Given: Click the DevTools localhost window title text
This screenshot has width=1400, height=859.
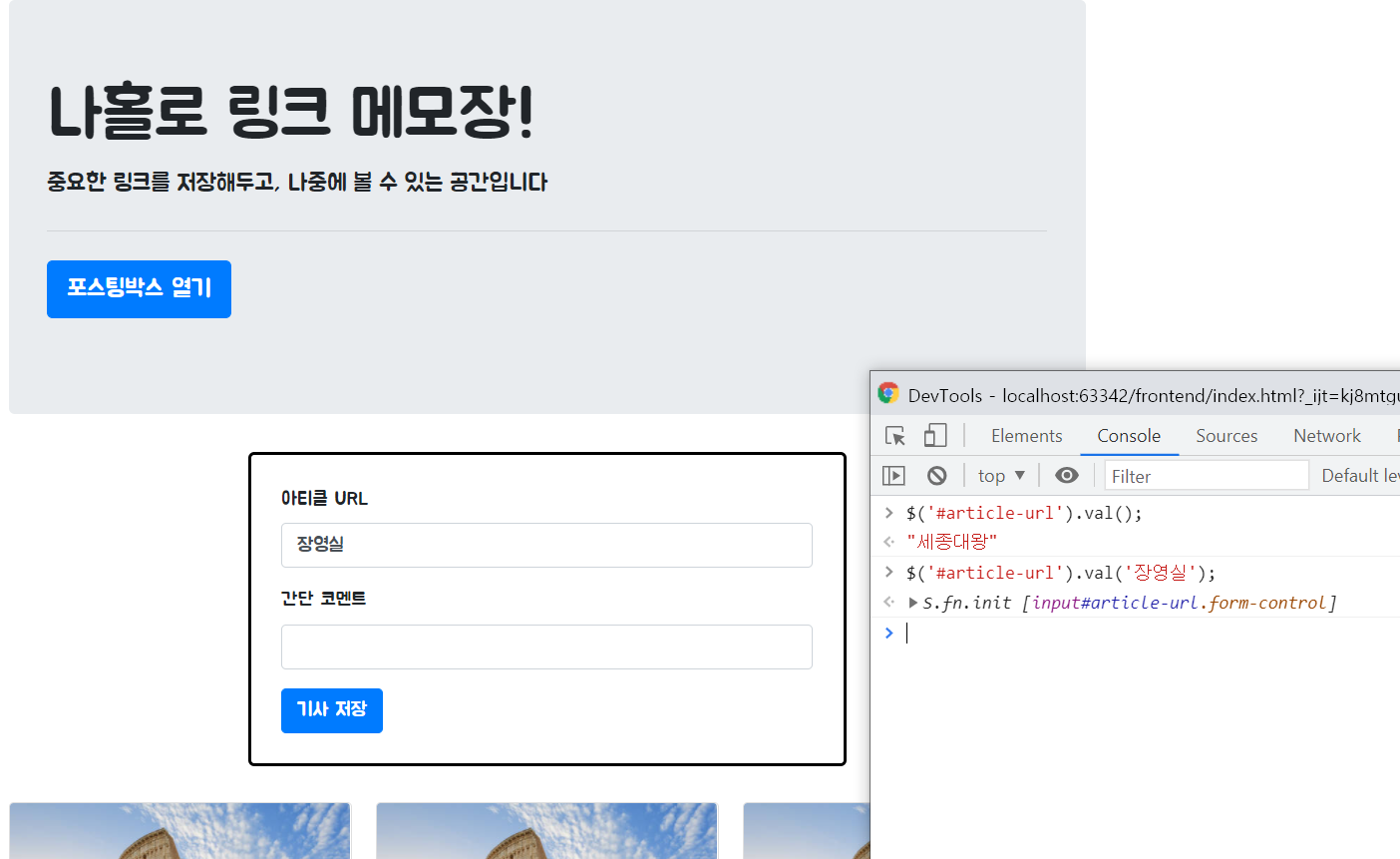Looking at the screenshot, I should coord(1154,395).
